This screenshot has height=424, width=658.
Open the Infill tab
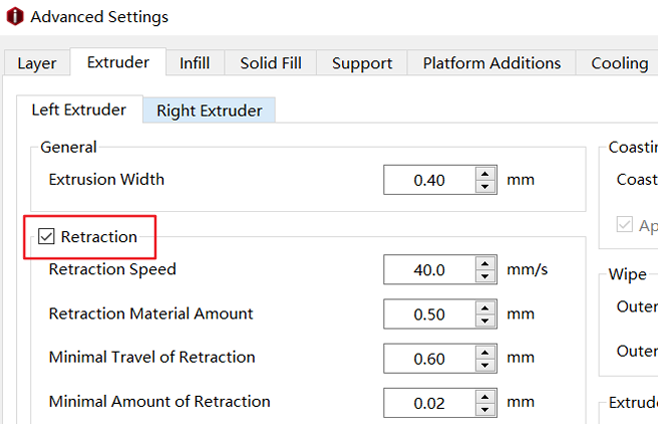195,63
